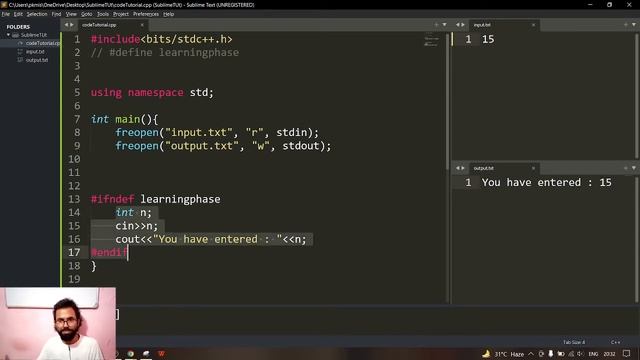Open codeTutorial.cpp in the sidebar

point(42,43)
